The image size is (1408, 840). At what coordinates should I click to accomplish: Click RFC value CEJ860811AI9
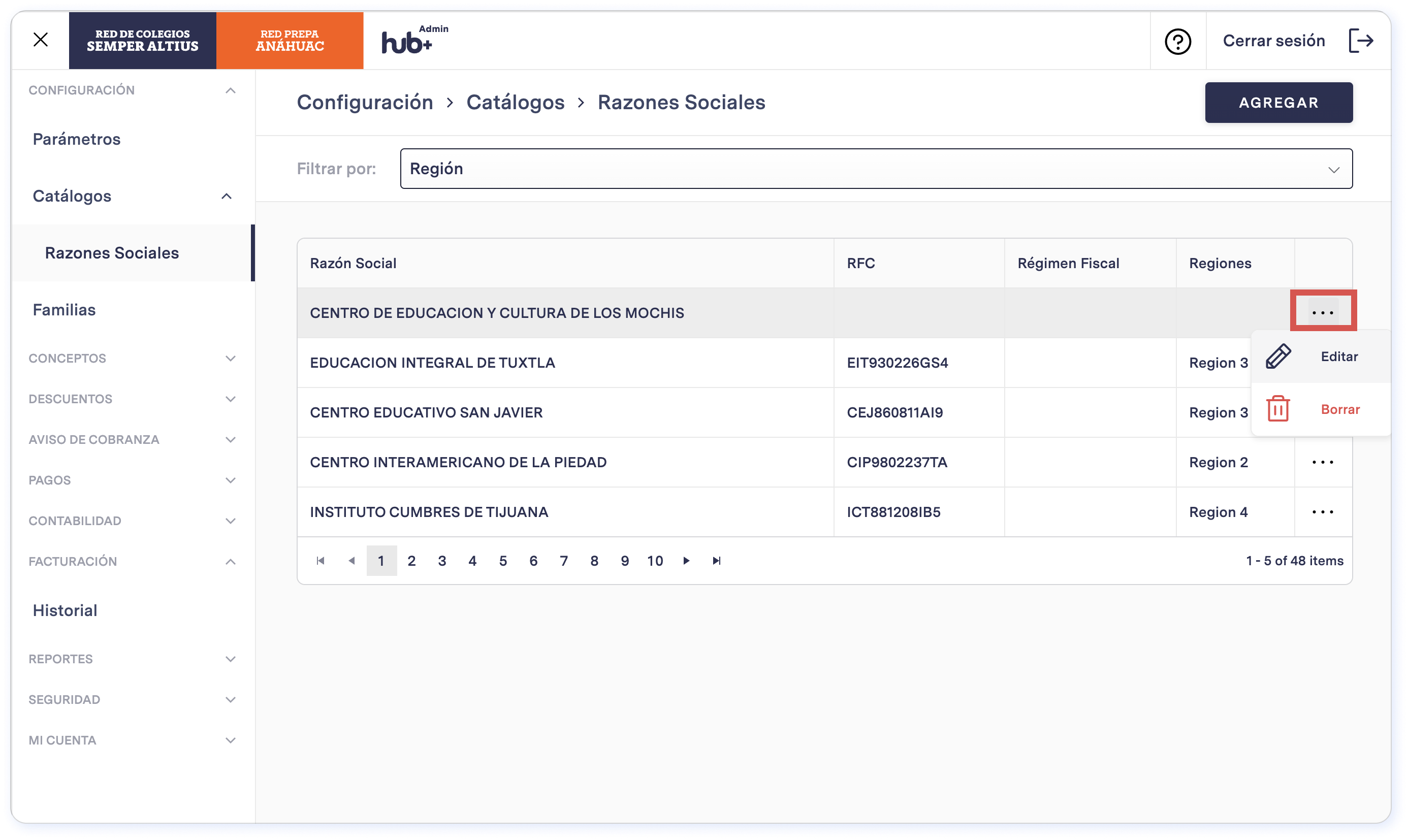(894, 412)
